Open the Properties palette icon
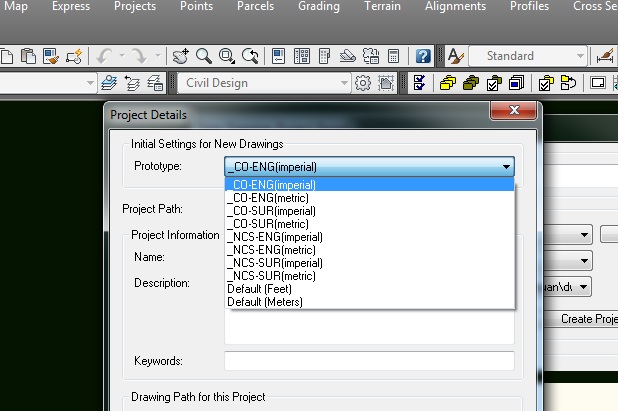The width and height of the screenshot is (618, 411). 279,56
